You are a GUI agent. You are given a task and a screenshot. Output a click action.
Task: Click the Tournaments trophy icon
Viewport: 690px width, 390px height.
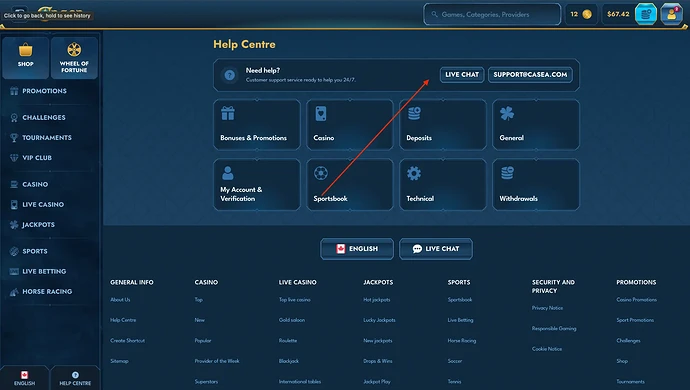(x=14, y=138)
